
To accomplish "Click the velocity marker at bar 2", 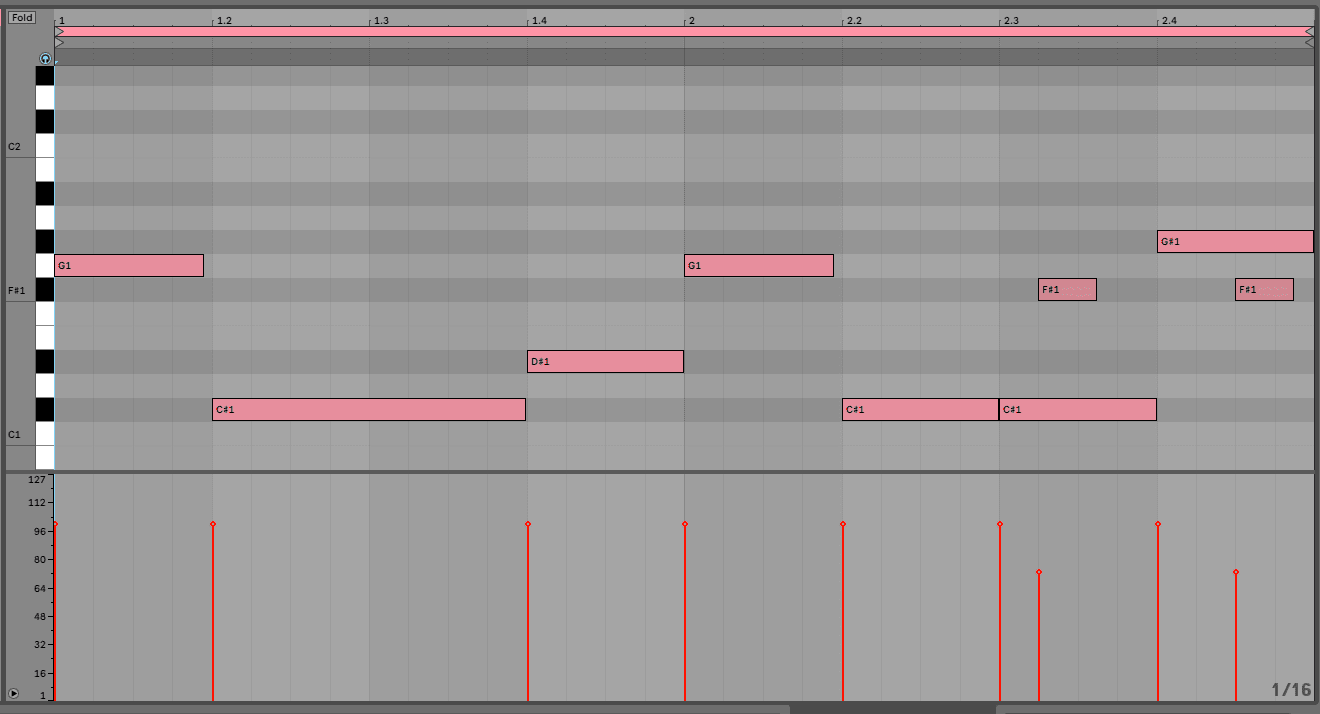I will tap(685, 524).
